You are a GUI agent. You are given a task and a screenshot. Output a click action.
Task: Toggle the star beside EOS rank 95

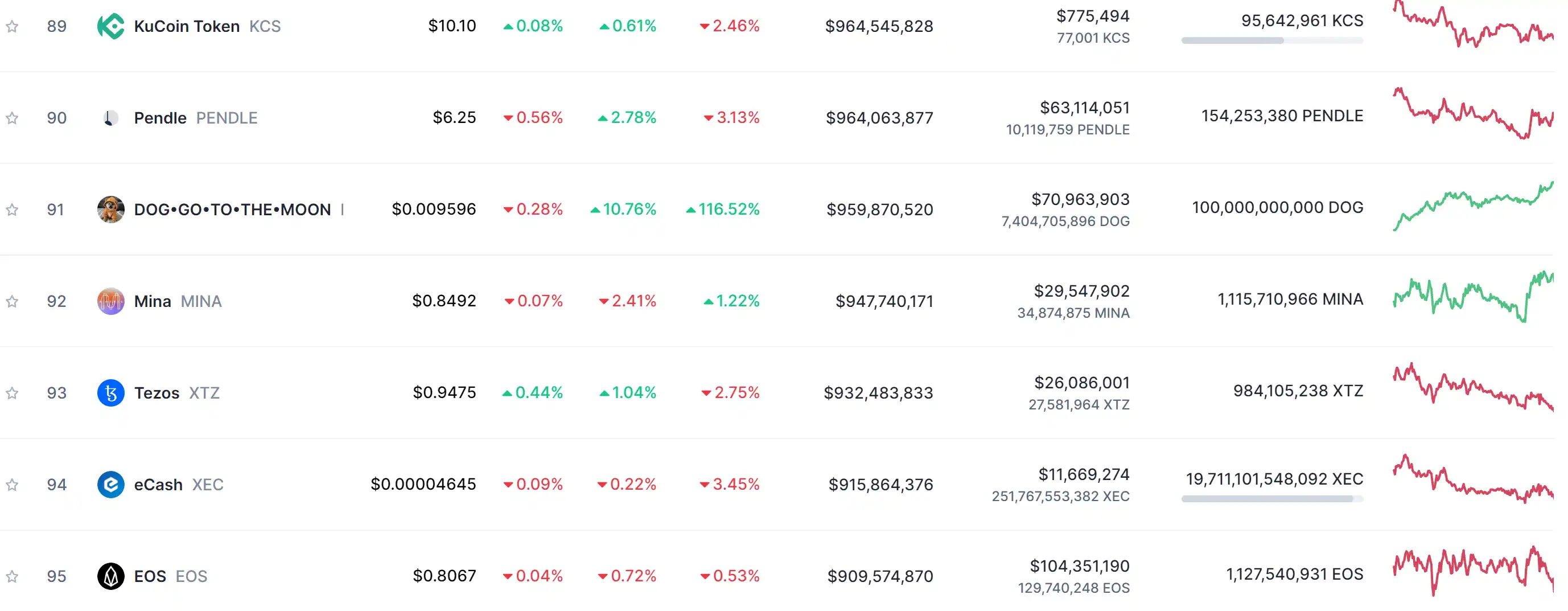click(12, 576)
